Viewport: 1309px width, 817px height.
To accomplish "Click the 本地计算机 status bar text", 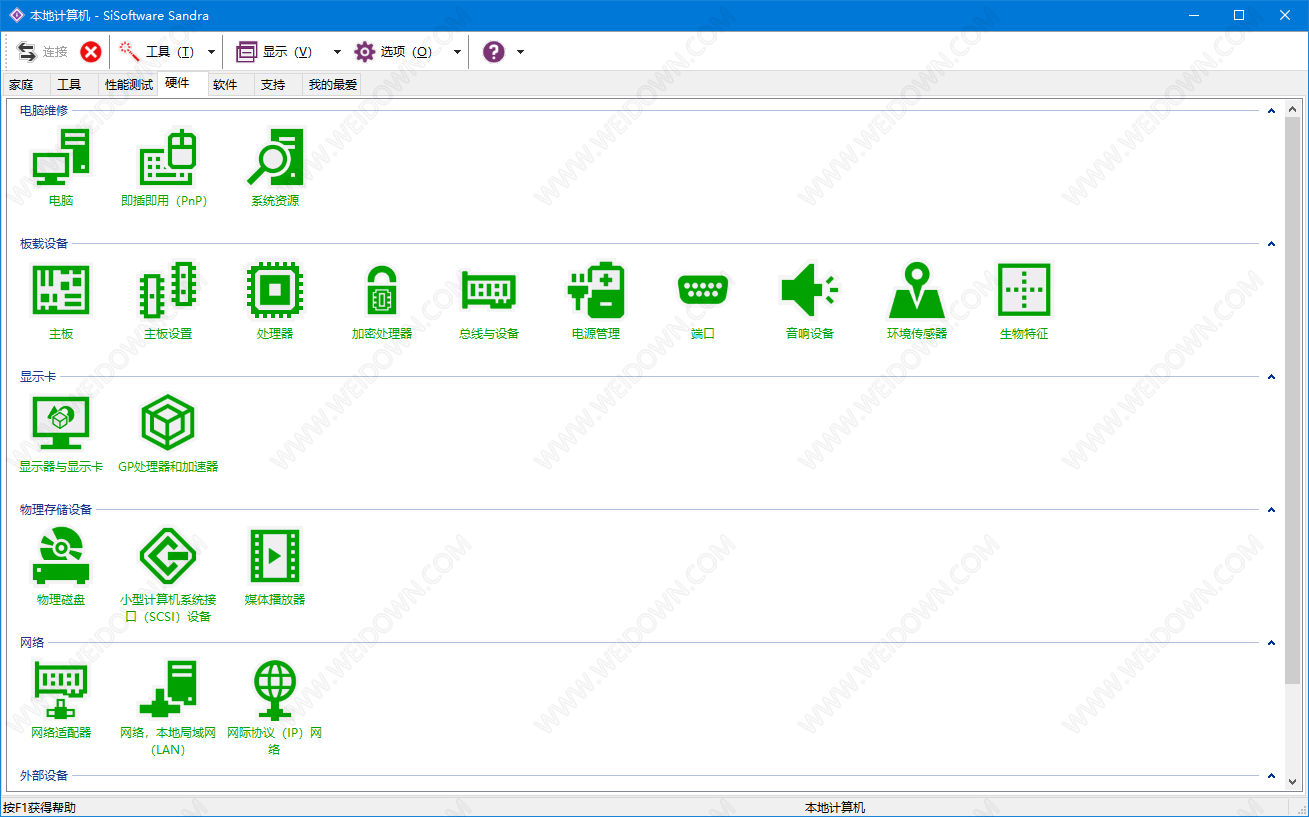I will (x=835, y=807).
